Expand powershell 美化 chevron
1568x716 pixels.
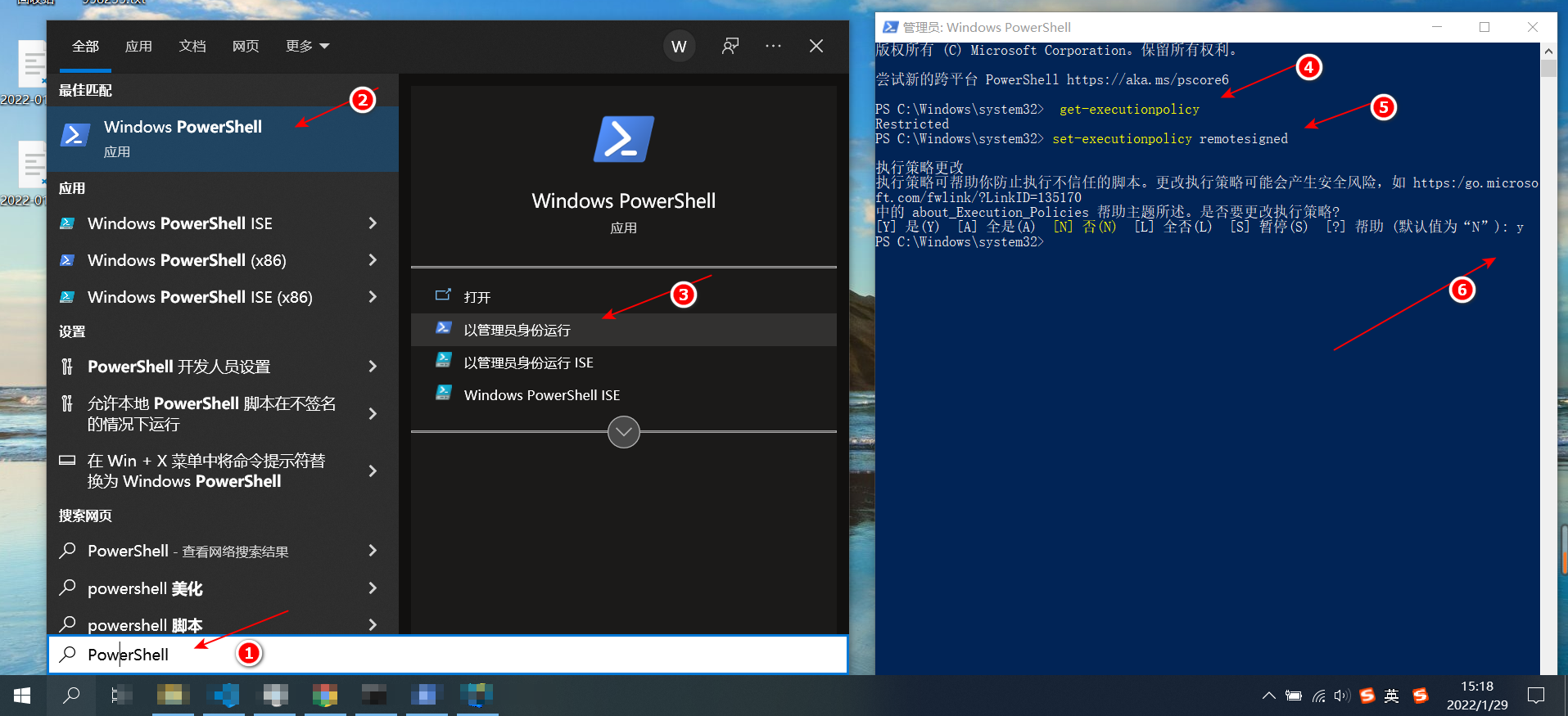tap(373, 588)
